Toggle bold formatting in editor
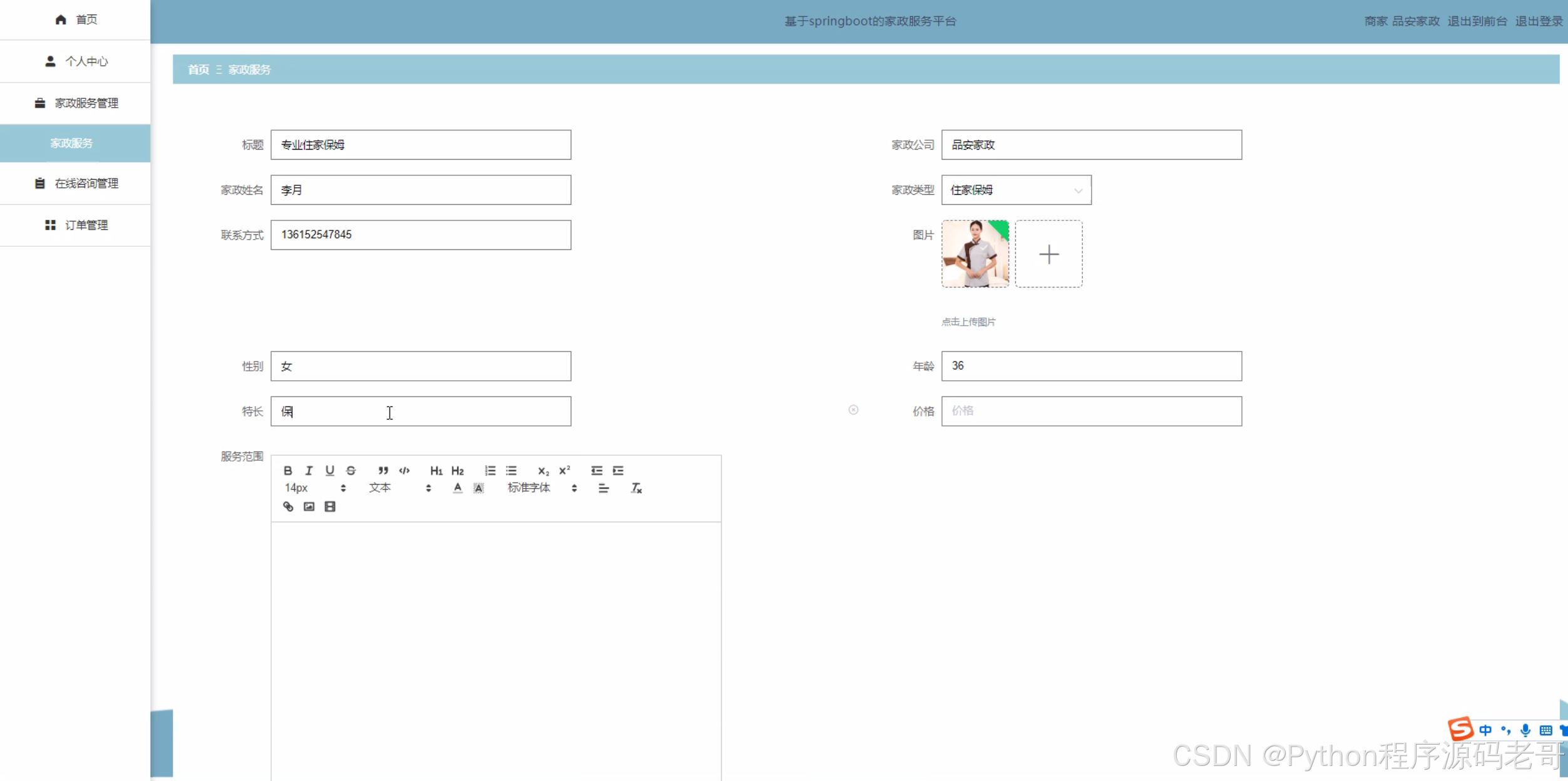Image resolution: width=1568 pixels, height=781 pixels. click(x=287, y=470)
